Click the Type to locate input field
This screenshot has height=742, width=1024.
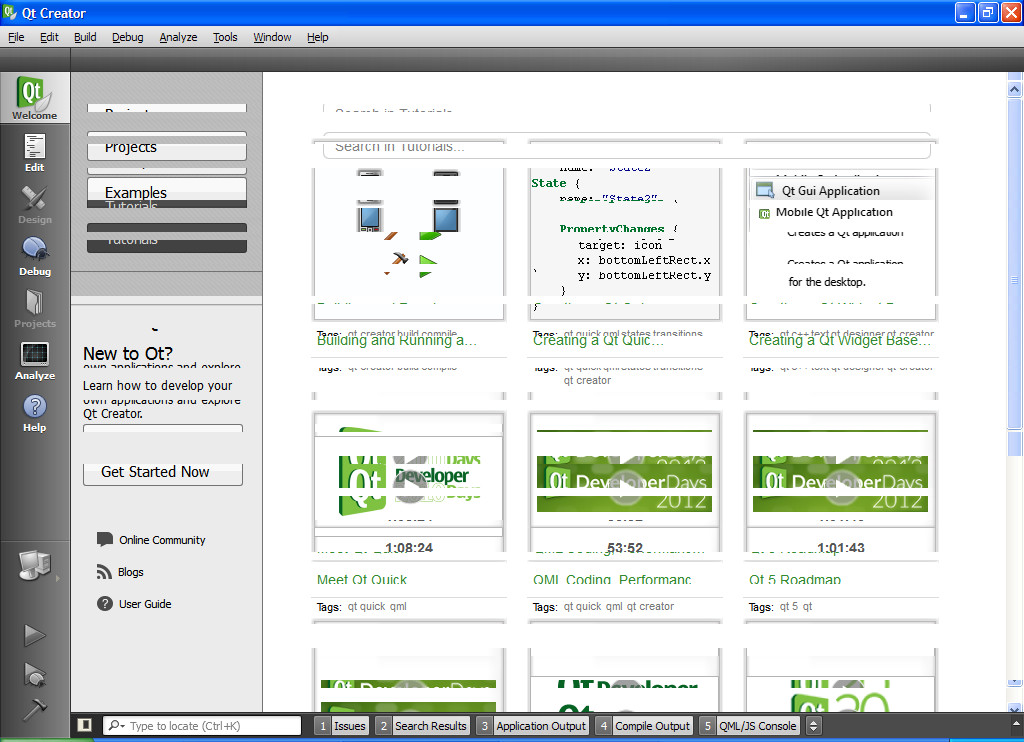(x=202, y=726)
